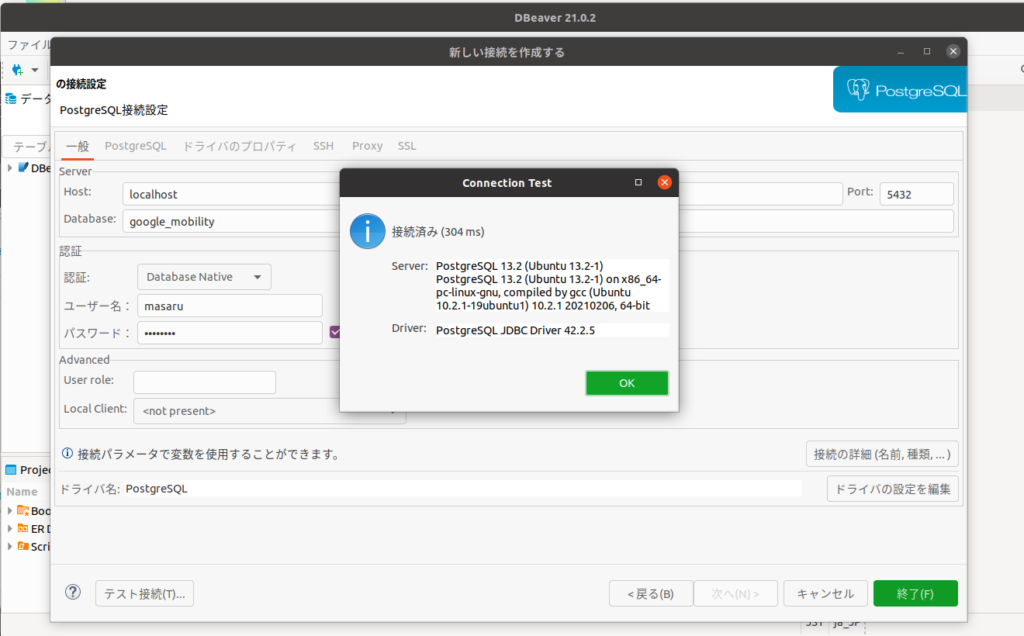The height and width of the screenshot is (636, 1024).
Task: Open the Database Native authentication dropdown
Action: pos(204,277)
